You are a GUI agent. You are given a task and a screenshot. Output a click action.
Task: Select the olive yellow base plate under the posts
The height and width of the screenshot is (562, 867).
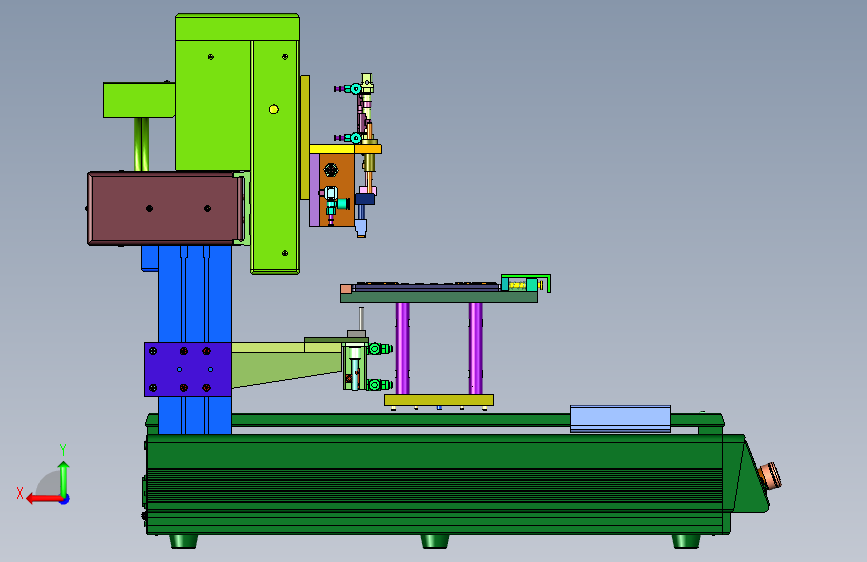click(x=439, y=400)
